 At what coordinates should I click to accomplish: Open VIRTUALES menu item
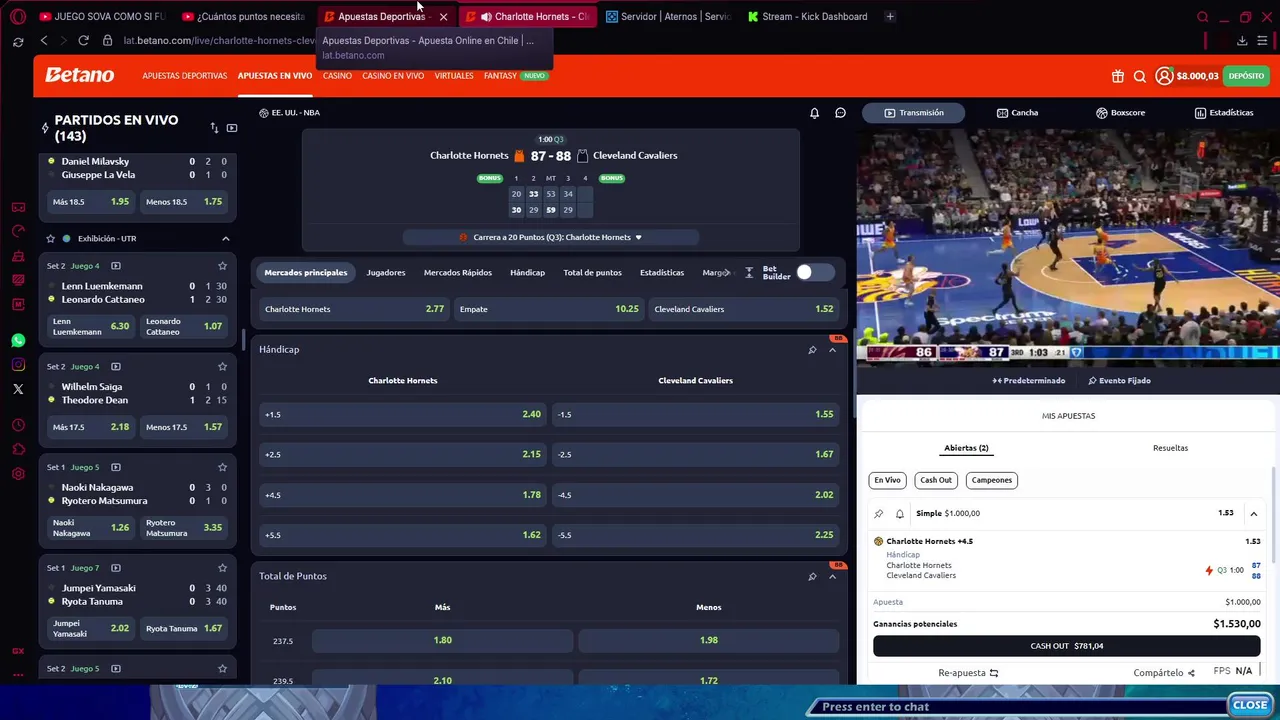(454, 76)
